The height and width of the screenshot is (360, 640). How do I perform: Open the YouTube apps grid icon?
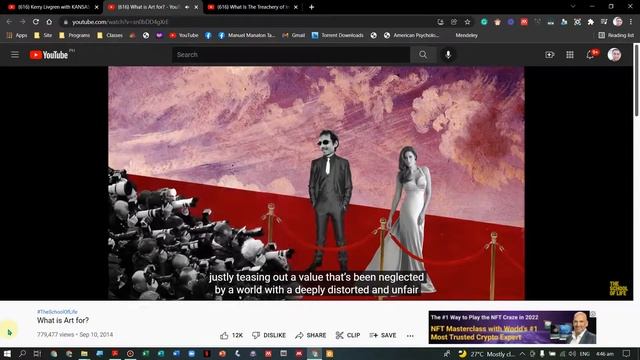point(570,55)
